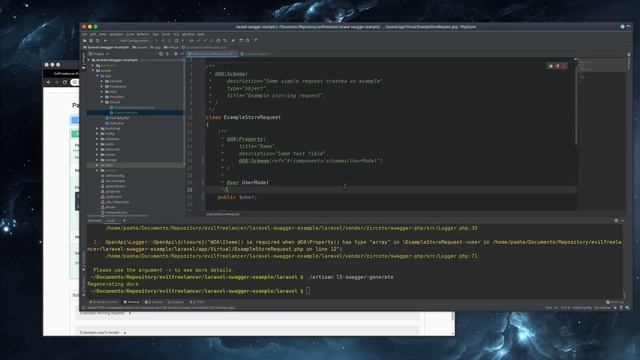The height and width of the screenshot is (360, 640).
Task: Select the Virtual breadcrumb folder
Action: [171, 47]
